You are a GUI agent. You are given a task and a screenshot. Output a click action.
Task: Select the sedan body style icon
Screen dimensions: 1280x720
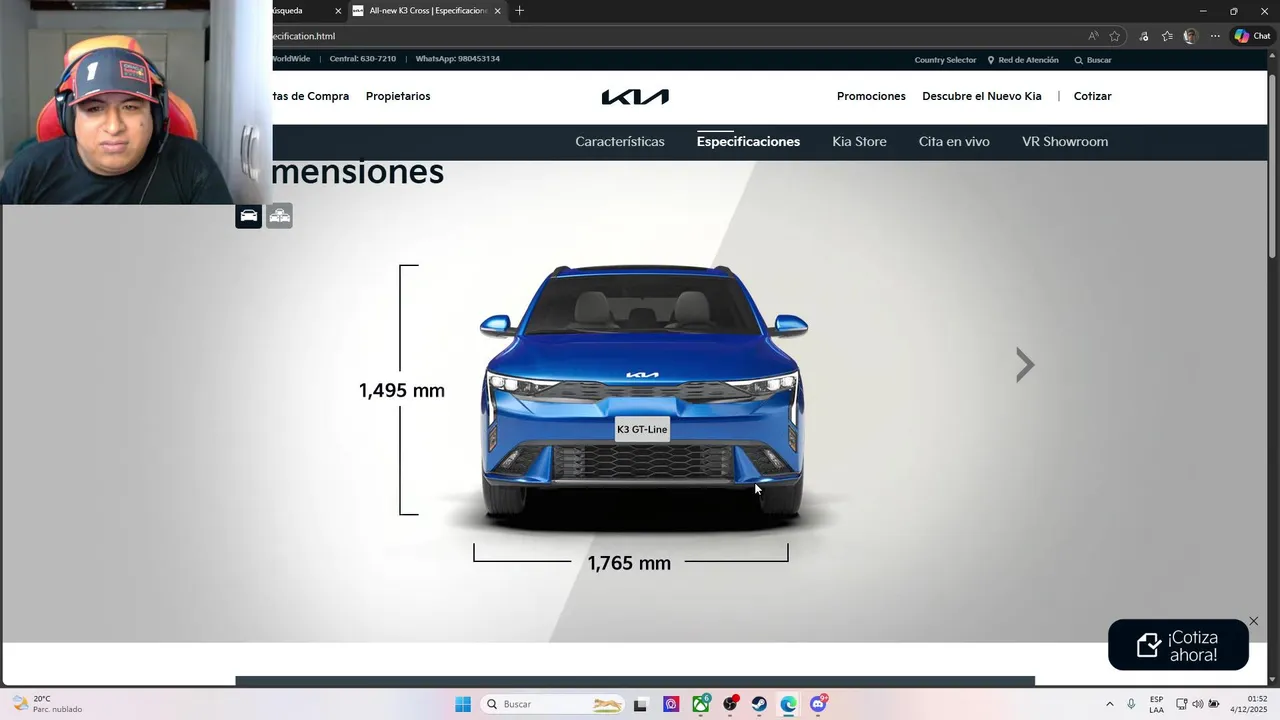pyautogui.click(x=248, y=216)
